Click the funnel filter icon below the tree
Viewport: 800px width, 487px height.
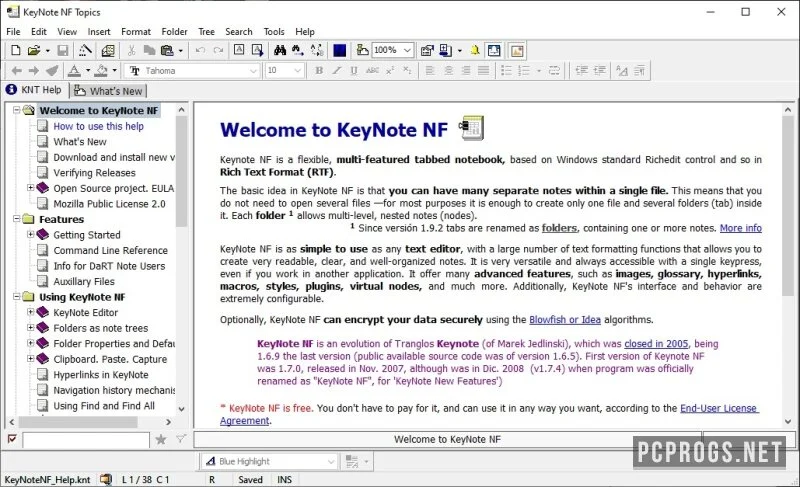tap(181, 439)
